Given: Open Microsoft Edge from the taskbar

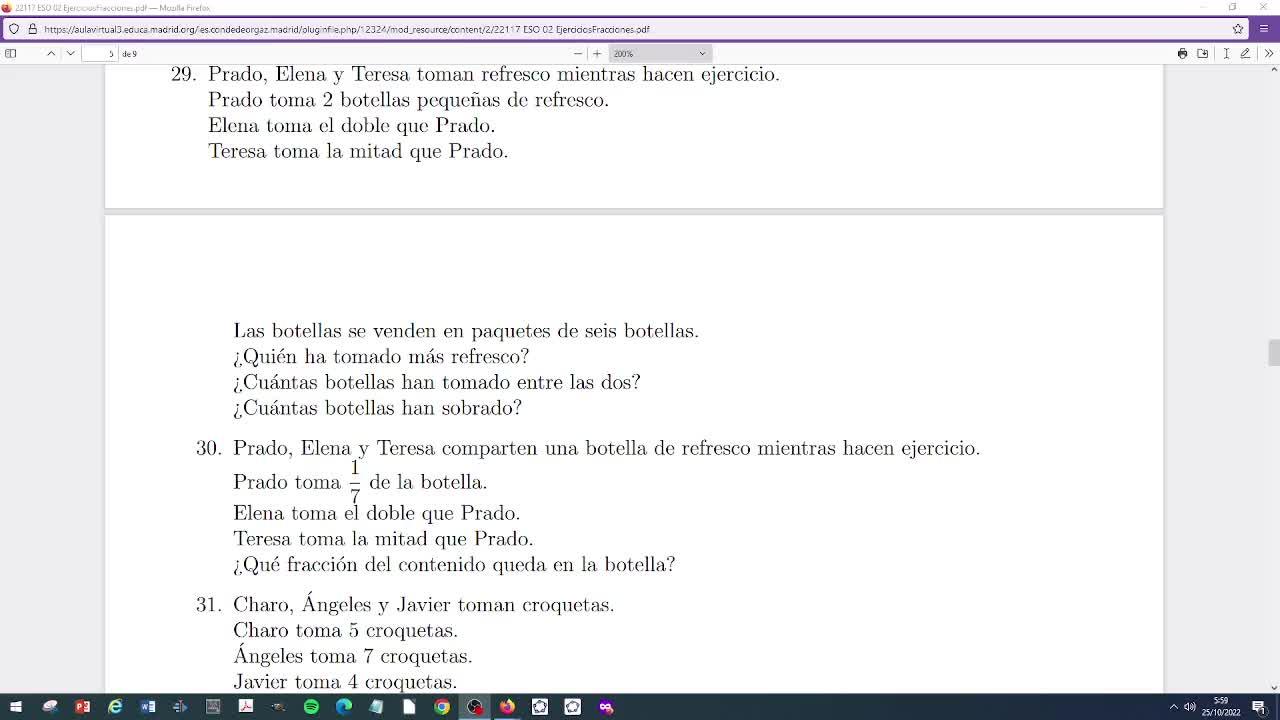Looking at the screenshot, I should tap(344, 707).
